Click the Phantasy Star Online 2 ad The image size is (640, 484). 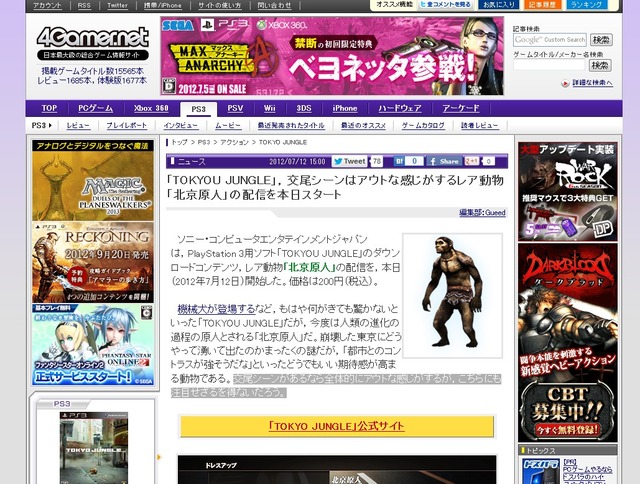coord(93,344)
